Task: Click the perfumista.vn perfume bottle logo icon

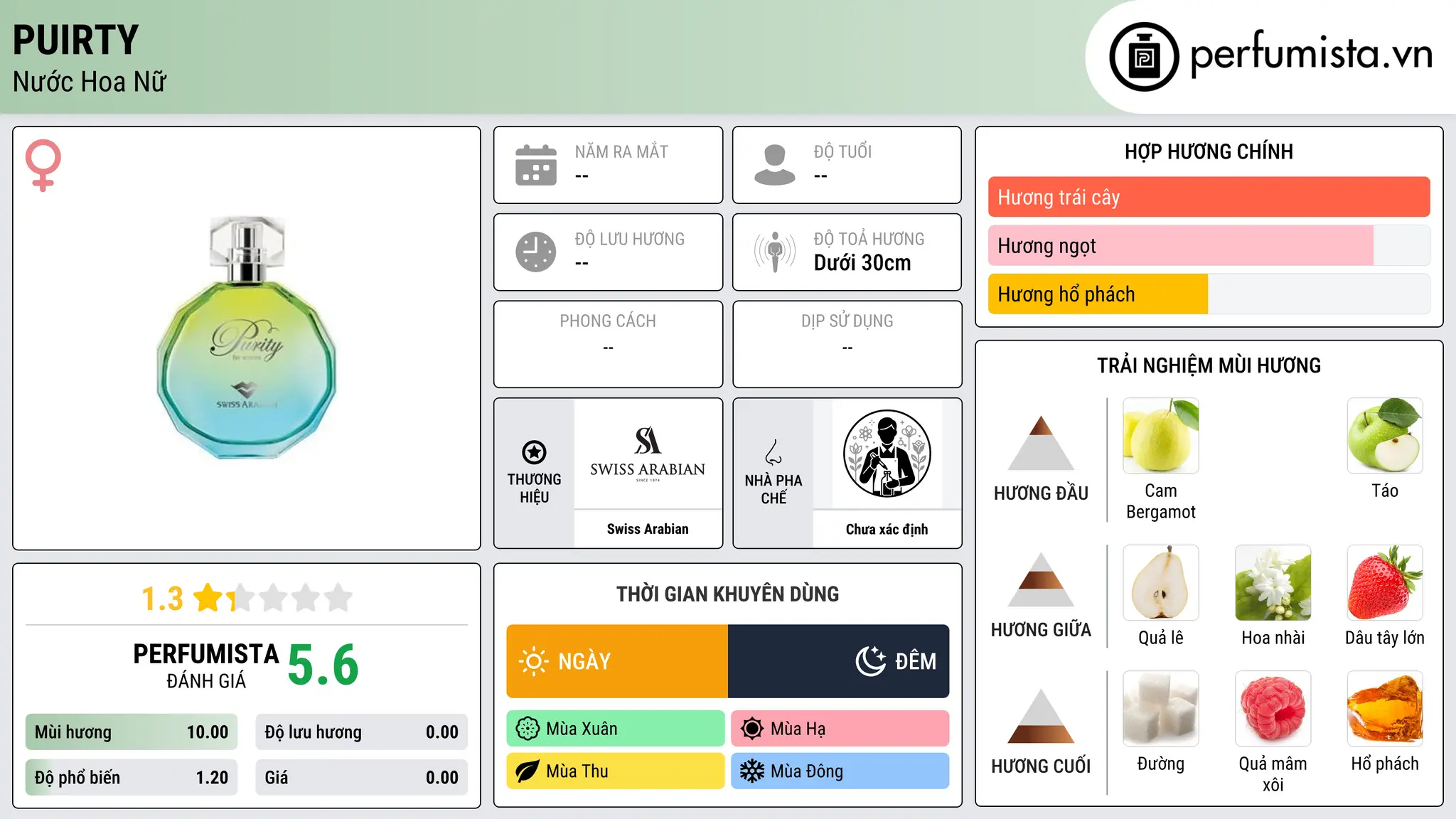Action: [x=1144, y=57]
